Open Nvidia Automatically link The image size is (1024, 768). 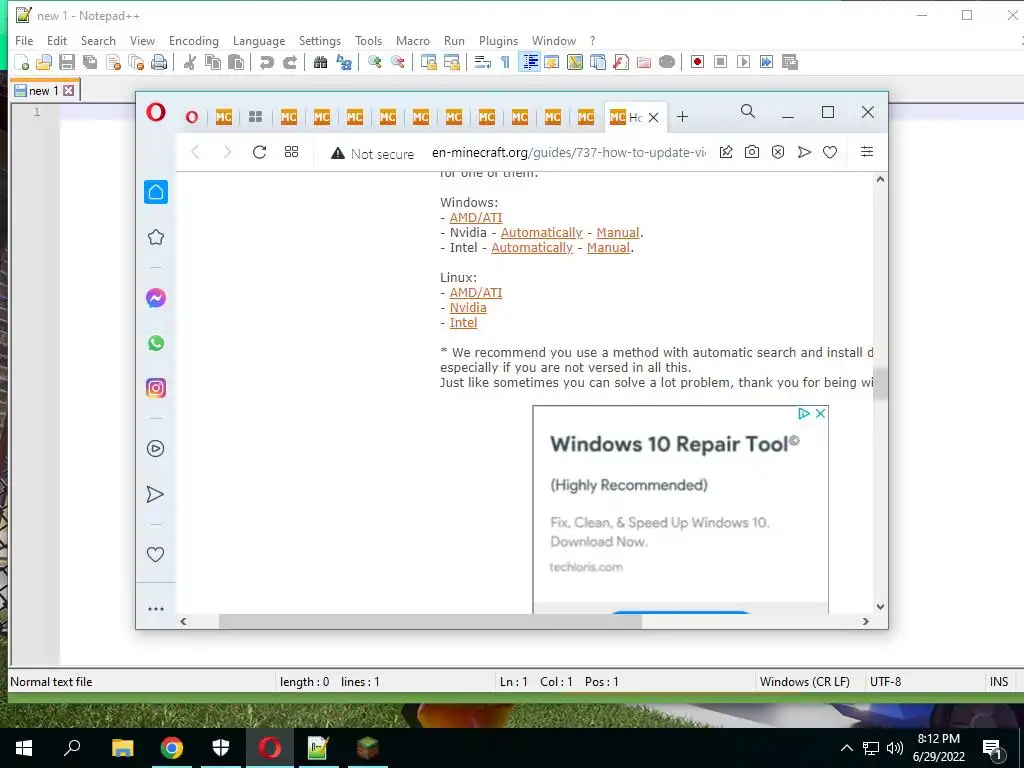541,232
